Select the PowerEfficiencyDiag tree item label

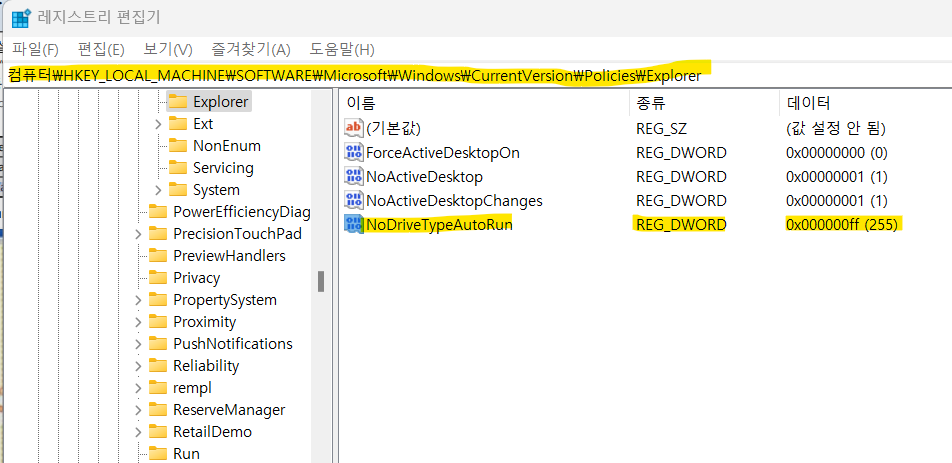coord(242,212)
